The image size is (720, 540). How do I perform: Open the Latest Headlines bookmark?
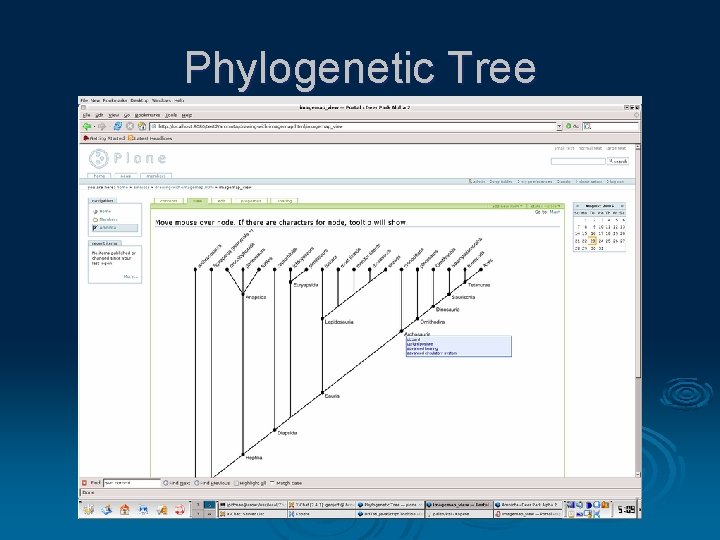coord(150,138)
